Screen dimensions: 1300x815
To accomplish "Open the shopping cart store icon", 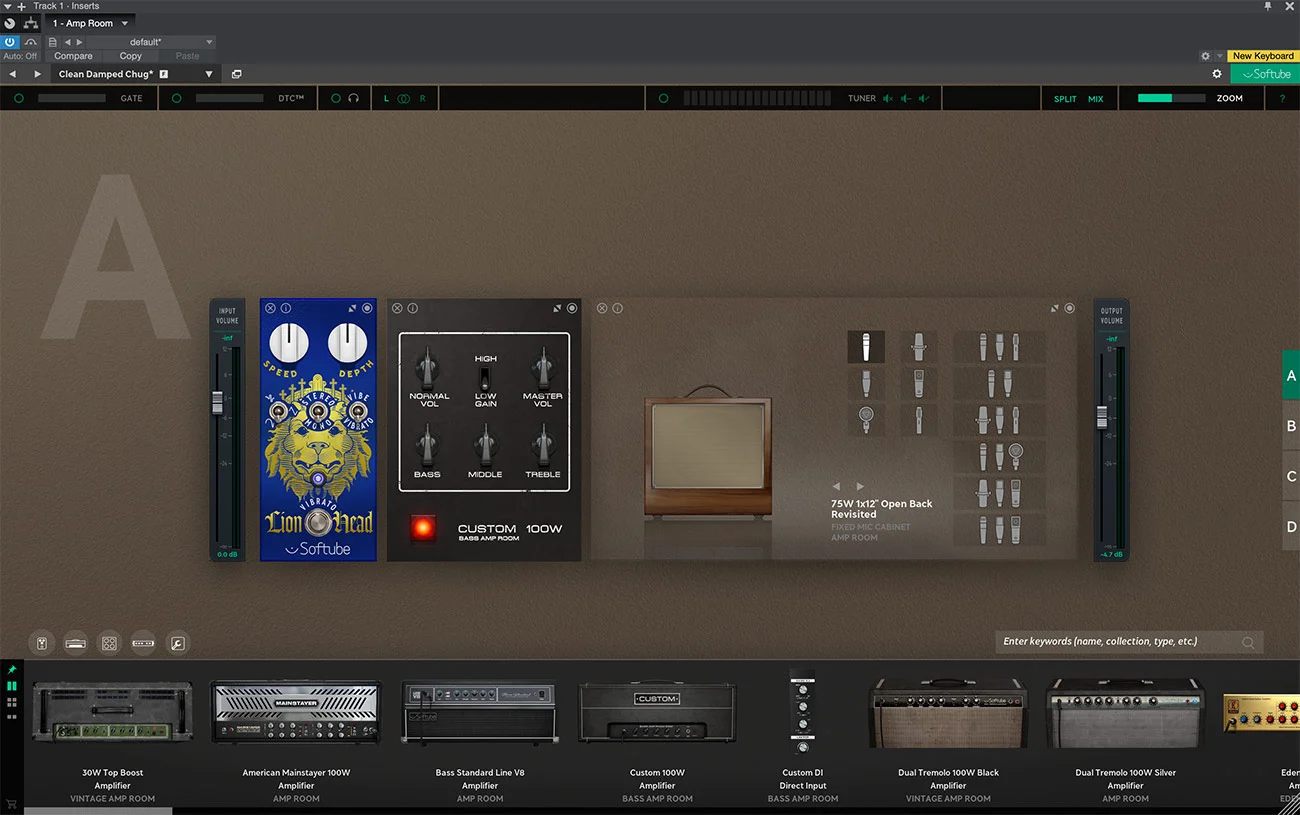I will click(x=12, y=804).
